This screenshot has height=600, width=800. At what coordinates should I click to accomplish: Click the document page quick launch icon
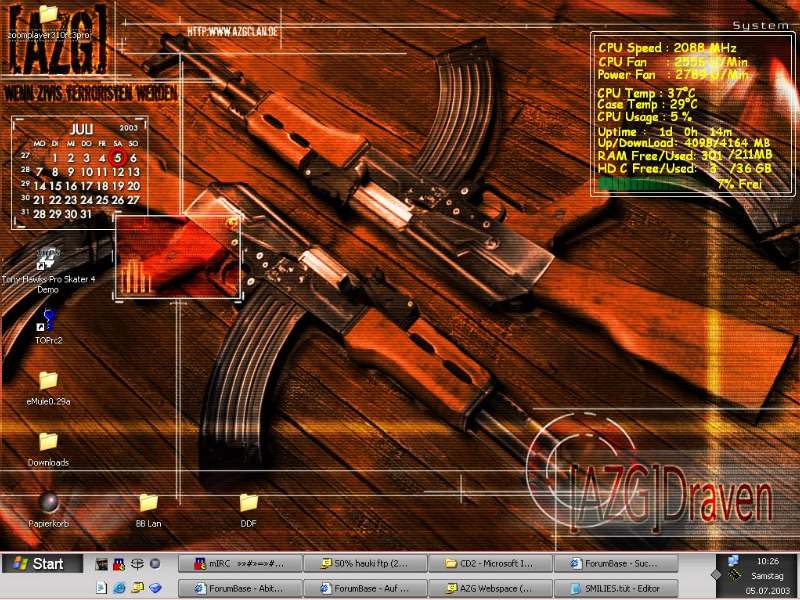[102, 588]
